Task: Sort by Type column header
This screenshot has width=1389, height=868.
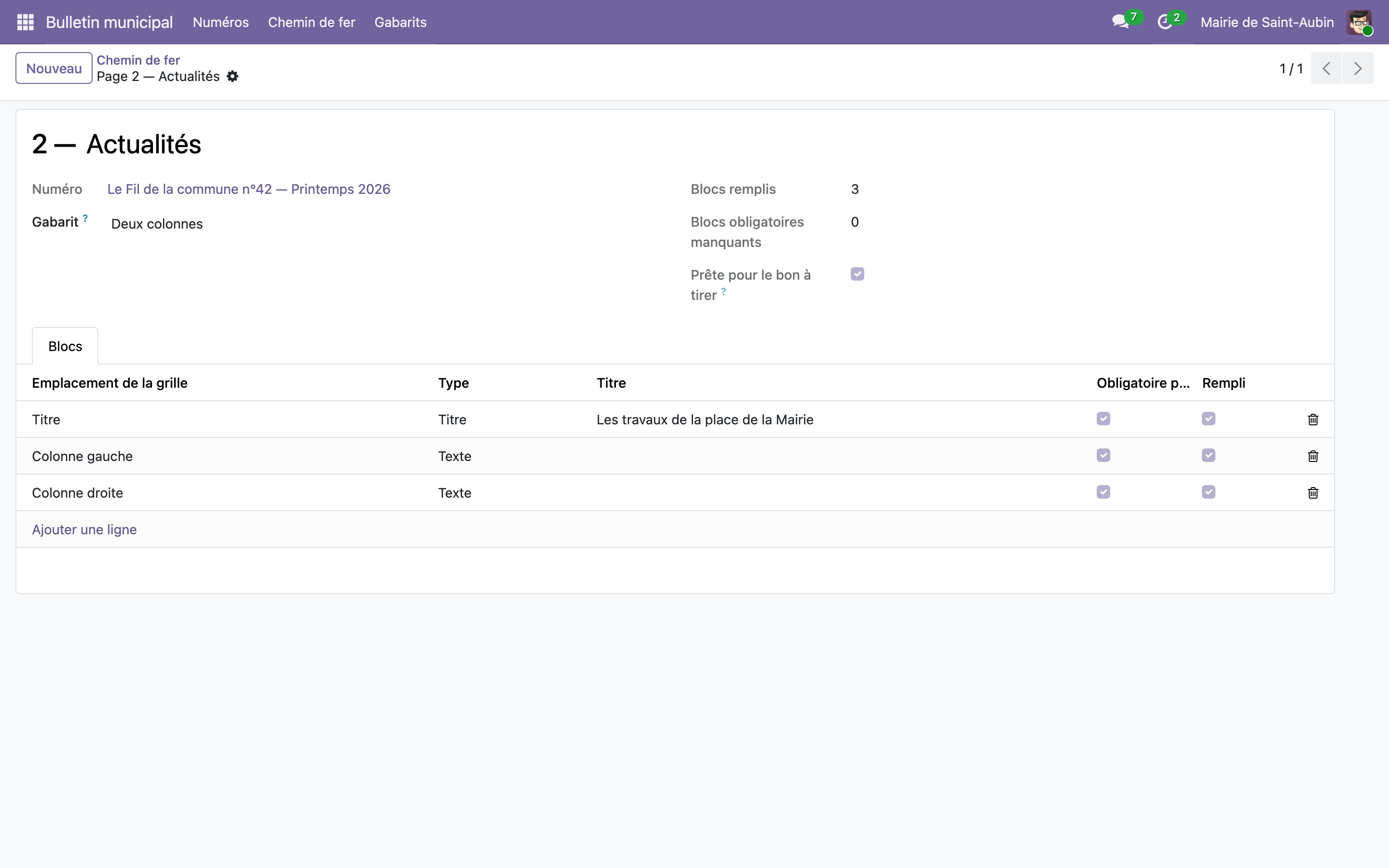Action: (453, 383)
